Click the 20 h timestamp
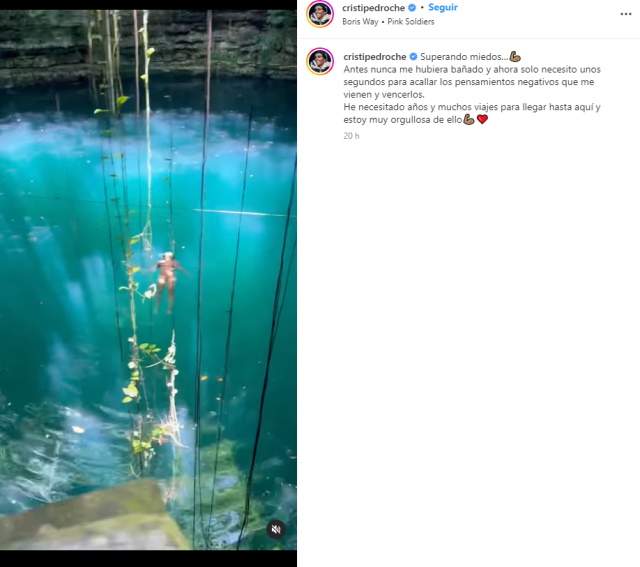The image size is (640, 567). tap(351, 136)
